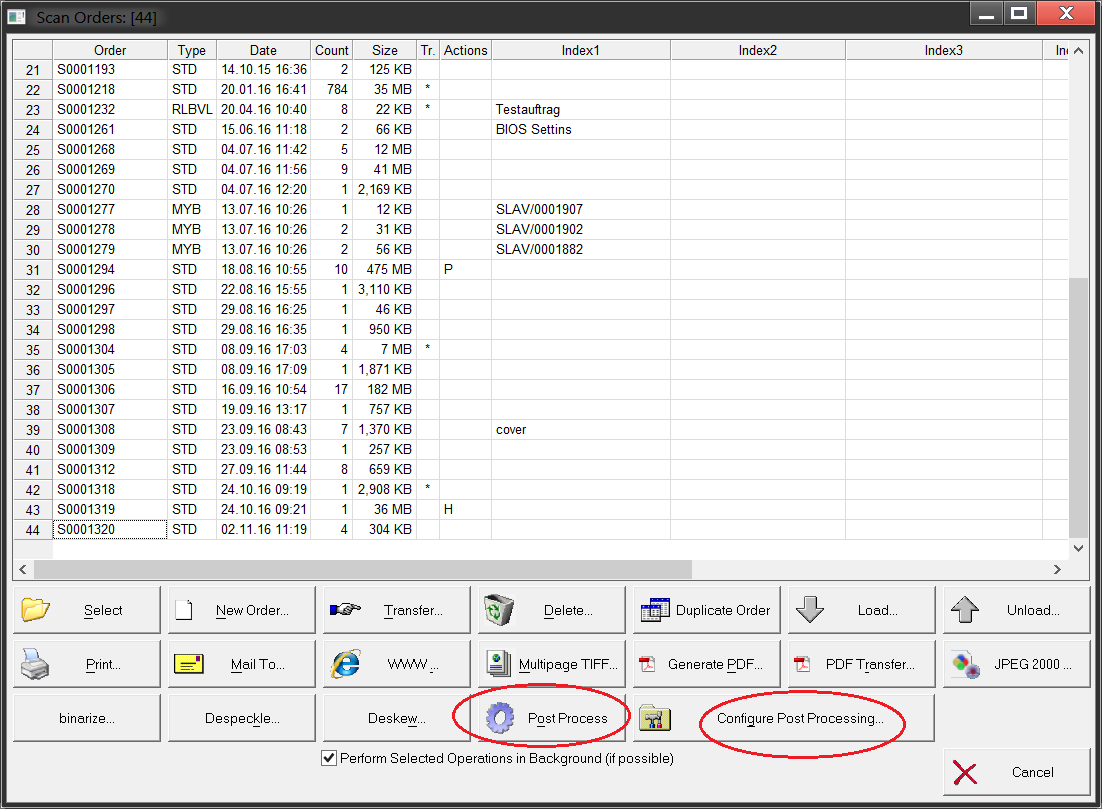
Task: Click the horizontal scrollbar right arrow
Action: [x=1057, y=569]
